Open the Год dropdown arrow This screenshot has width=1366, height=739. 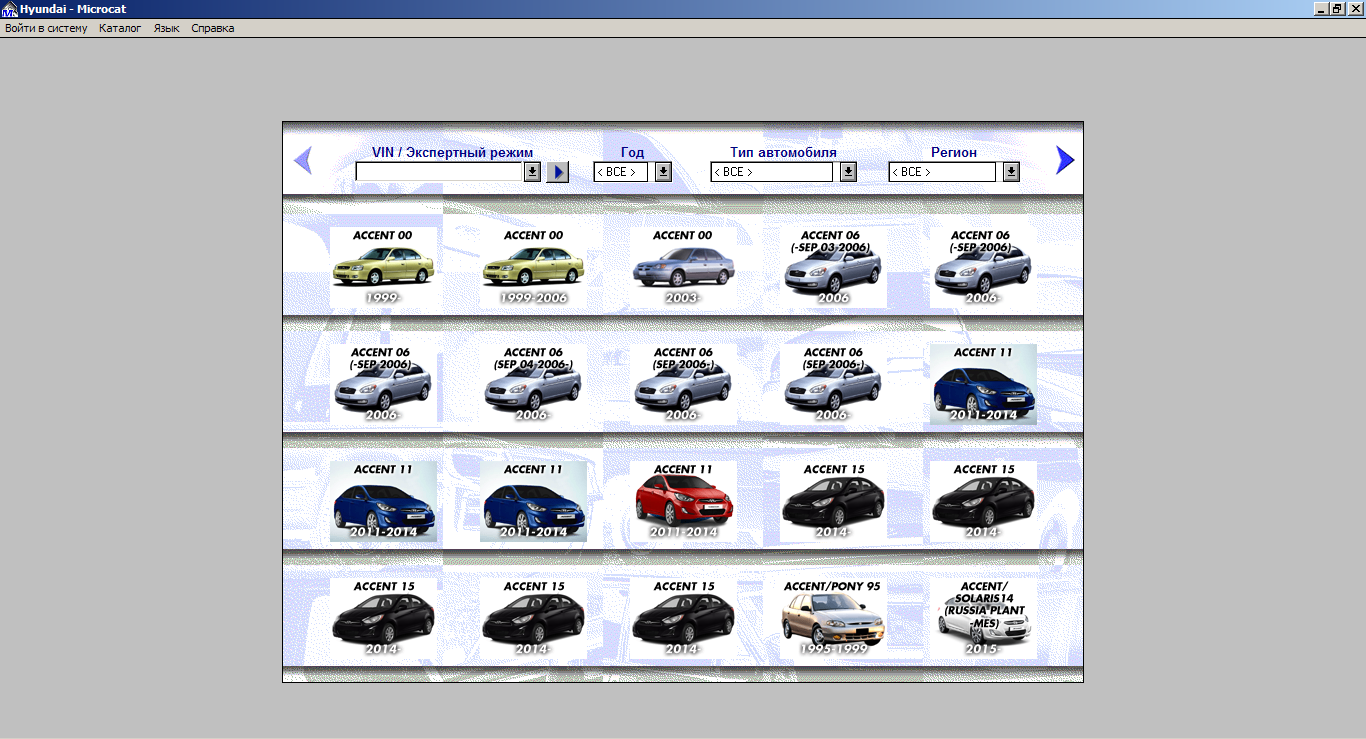pyautogui.click(x=663, y=172)
